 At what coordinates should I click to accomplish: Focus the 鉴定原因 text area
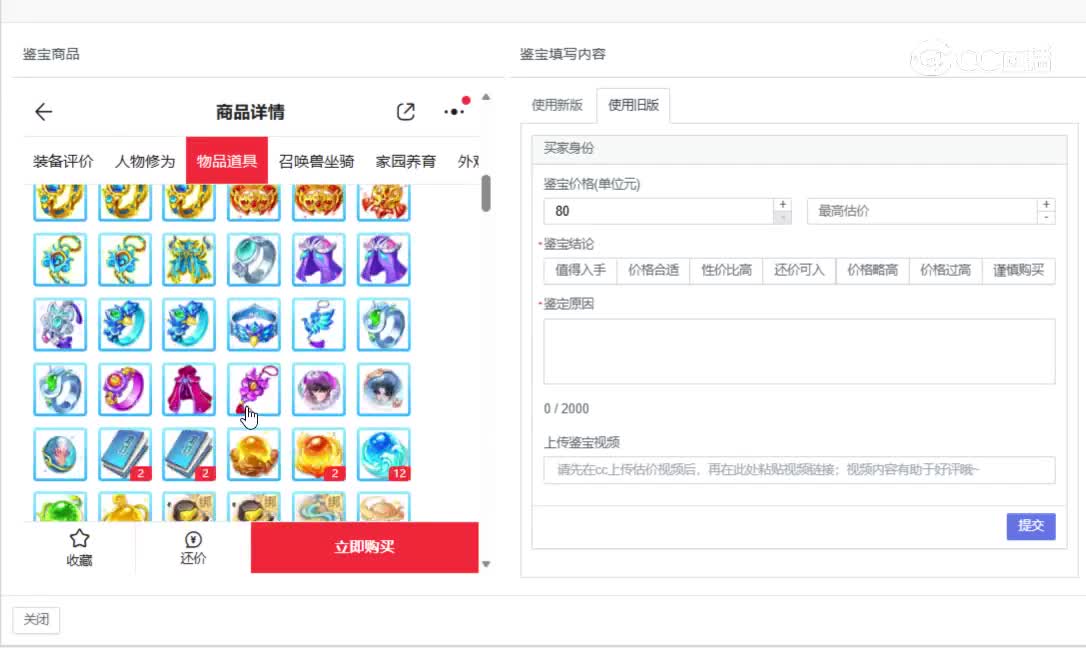pyautogui.click(x=799, y=351)
